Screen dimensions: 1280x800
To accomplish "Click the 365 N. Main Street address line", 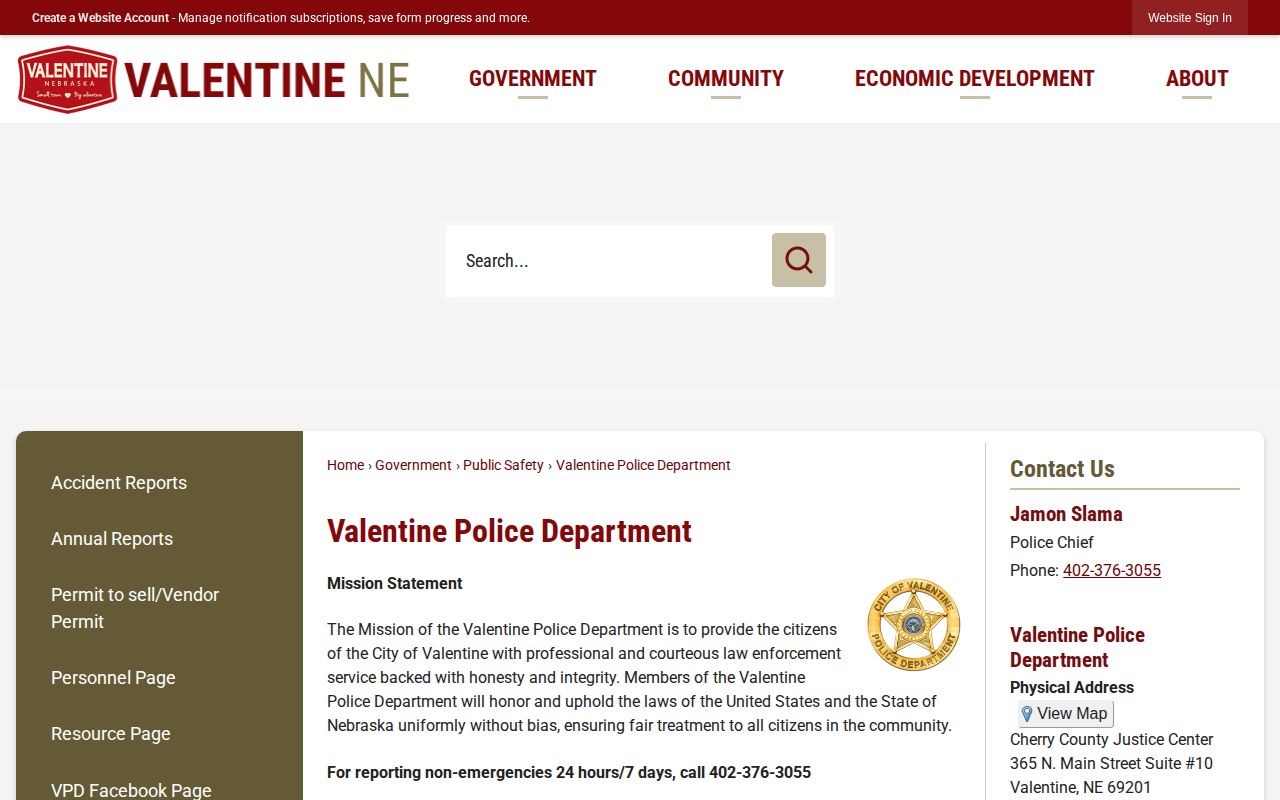I will [1111, 763].
